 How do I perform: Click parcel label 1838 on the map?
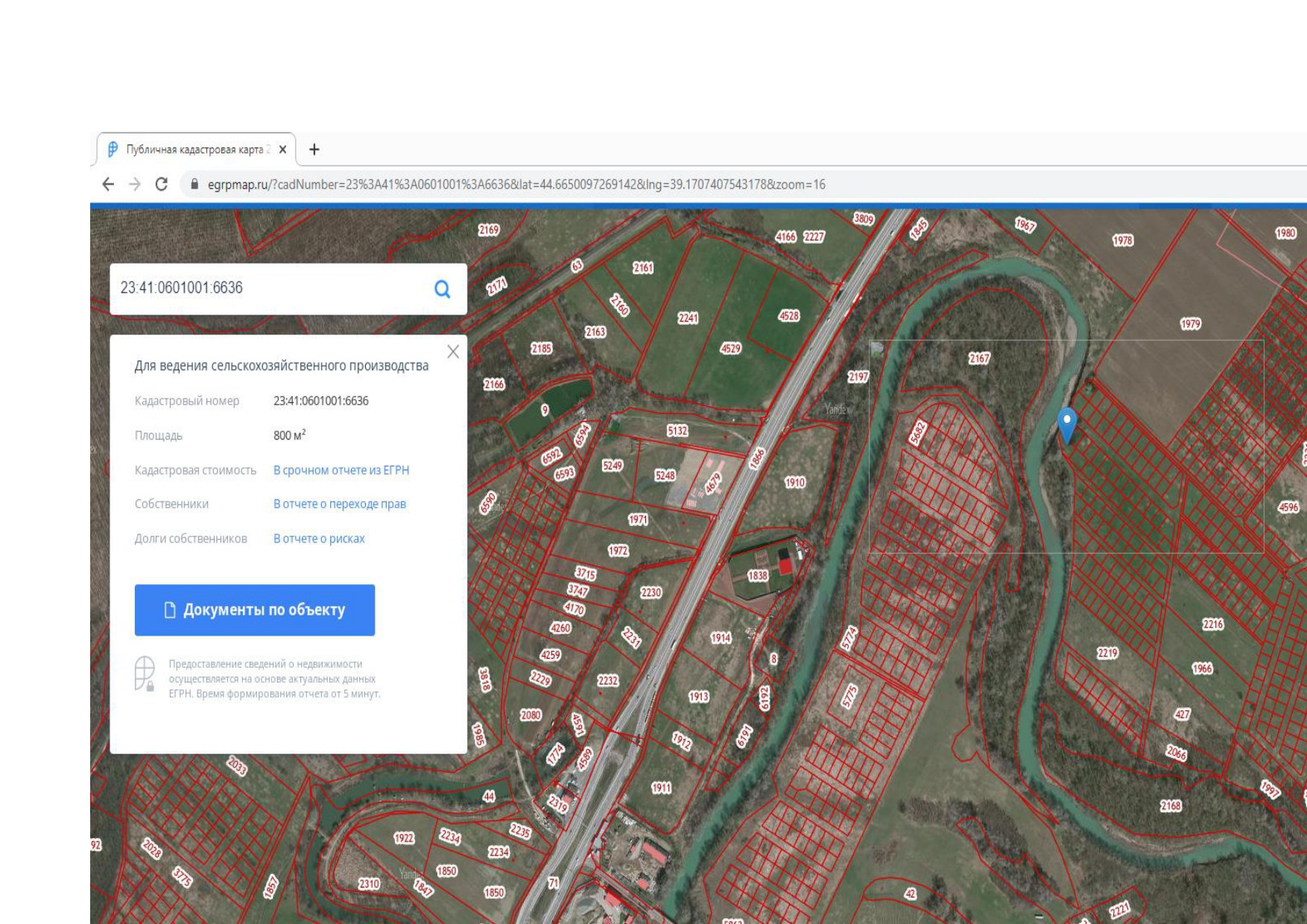click(758, 576)
